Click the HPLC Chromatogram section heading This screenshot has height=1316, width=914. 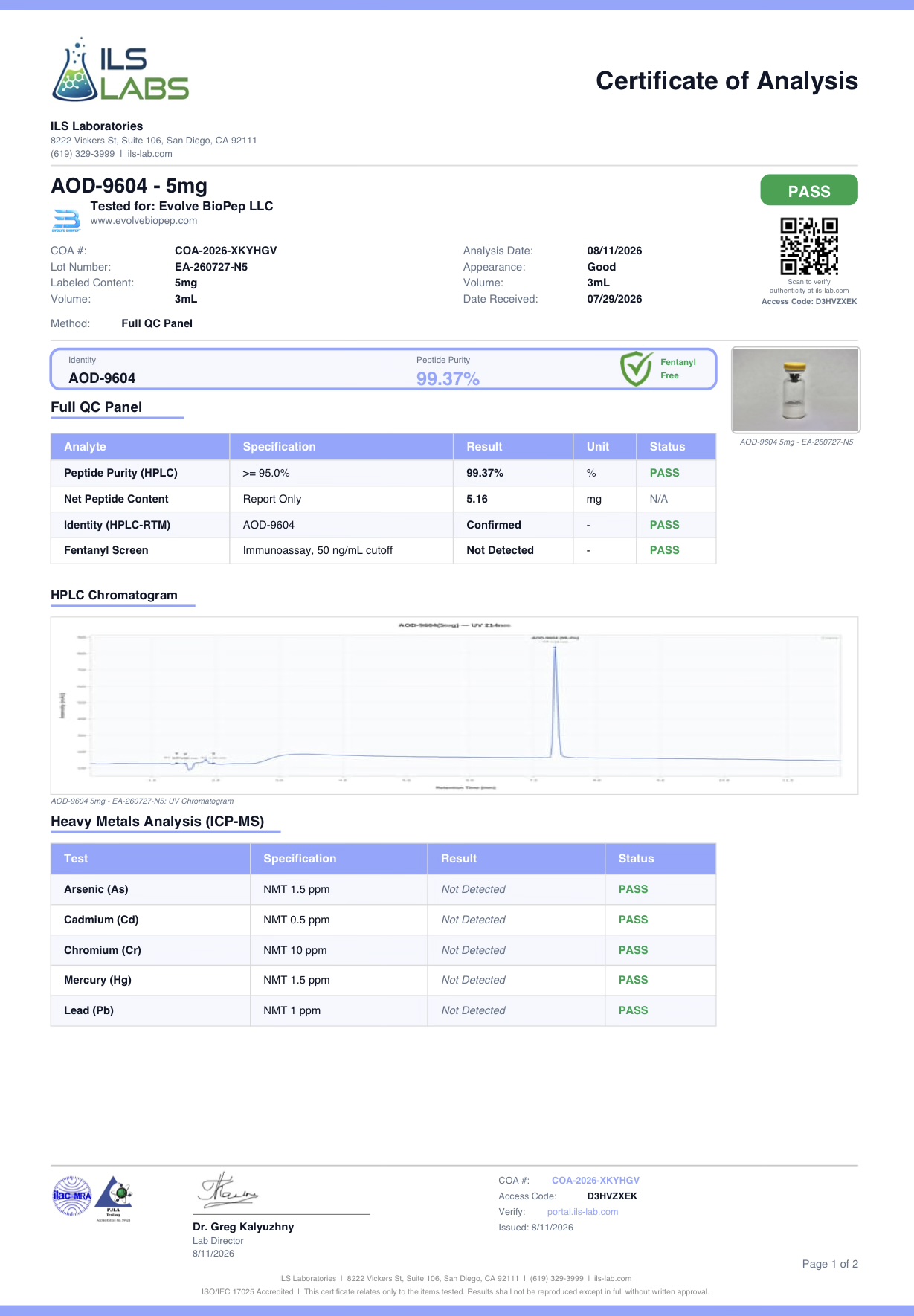pos(114,595)
